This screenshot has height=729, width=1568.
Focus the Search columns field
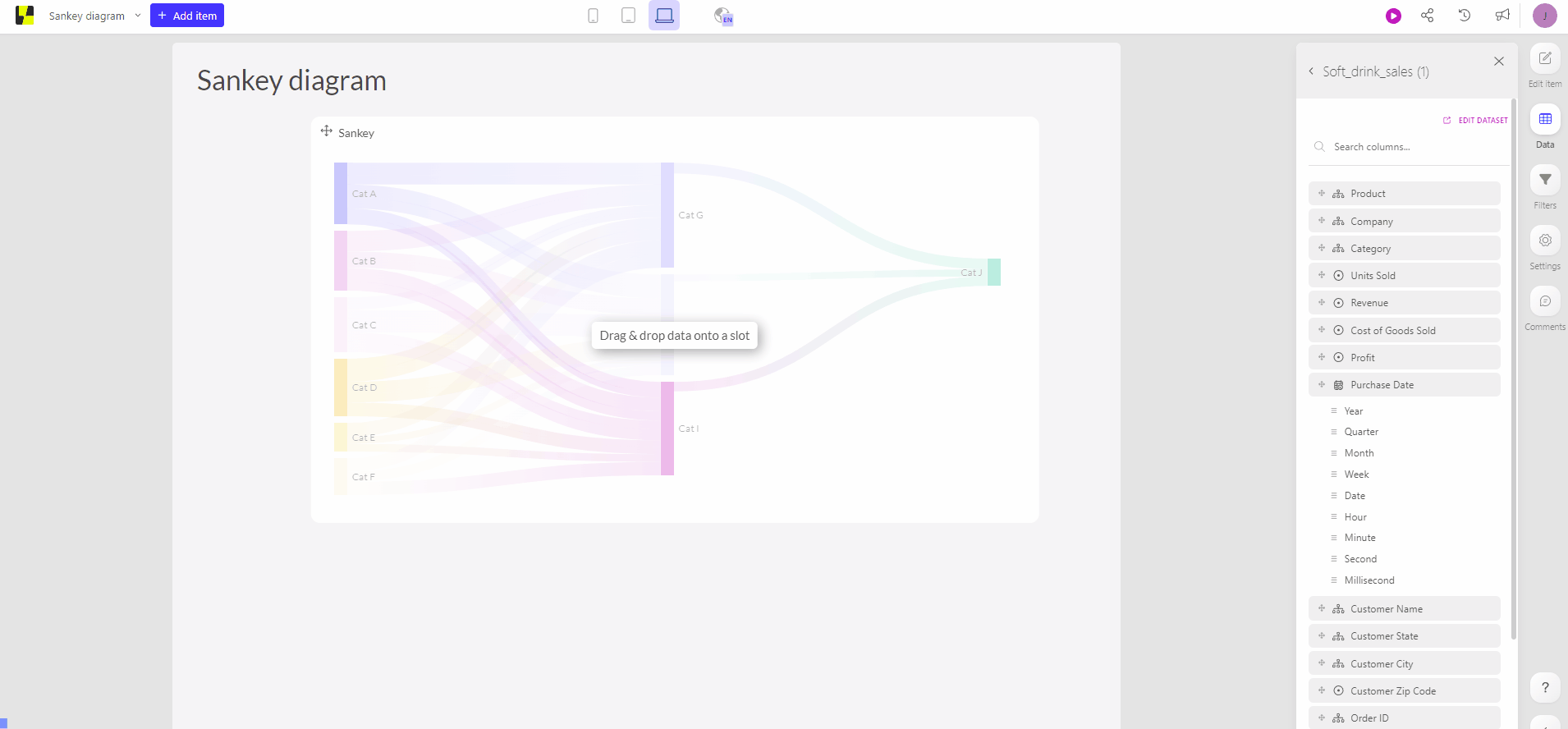click(1412, 147)
